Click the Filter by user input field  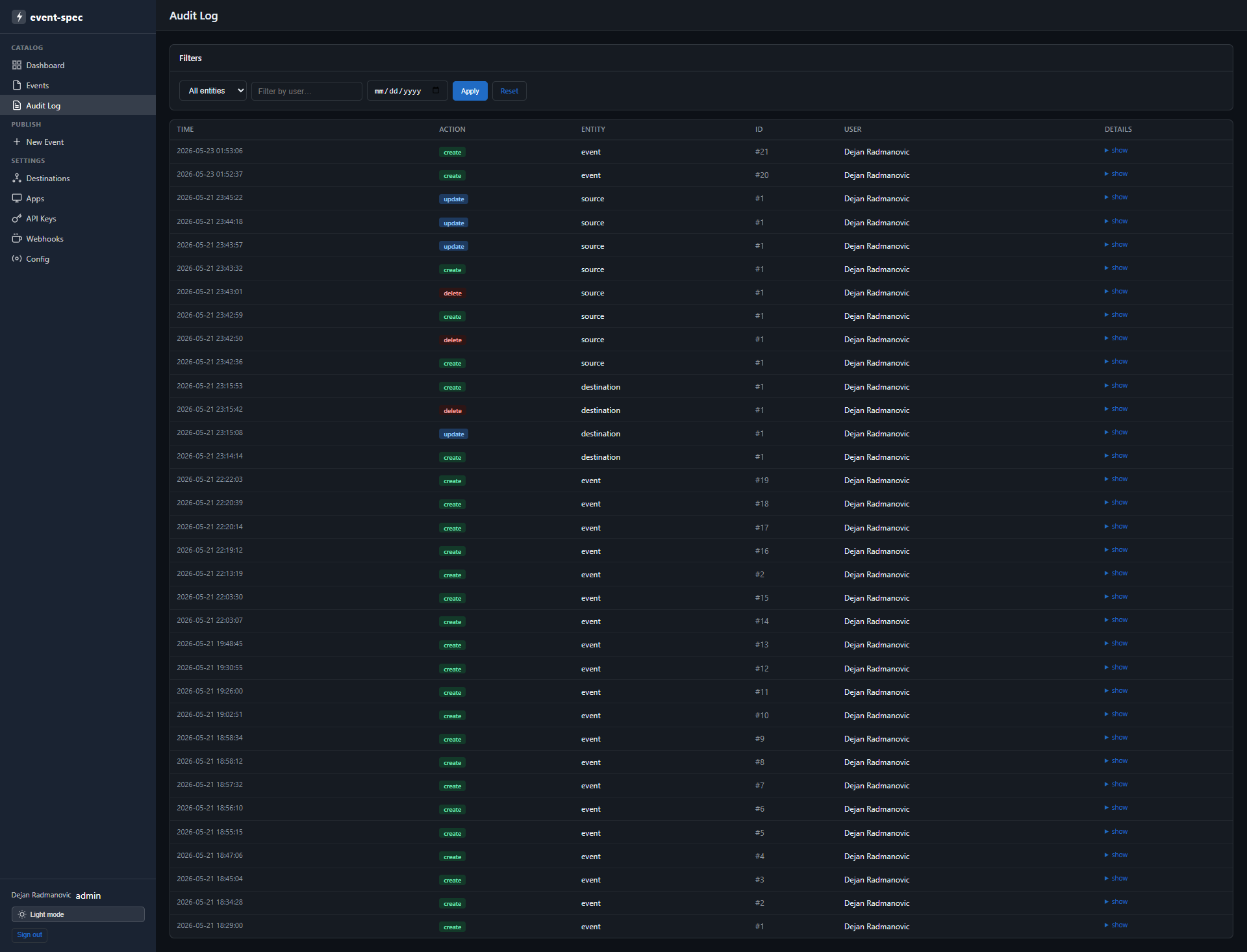[x=307, y=91]
